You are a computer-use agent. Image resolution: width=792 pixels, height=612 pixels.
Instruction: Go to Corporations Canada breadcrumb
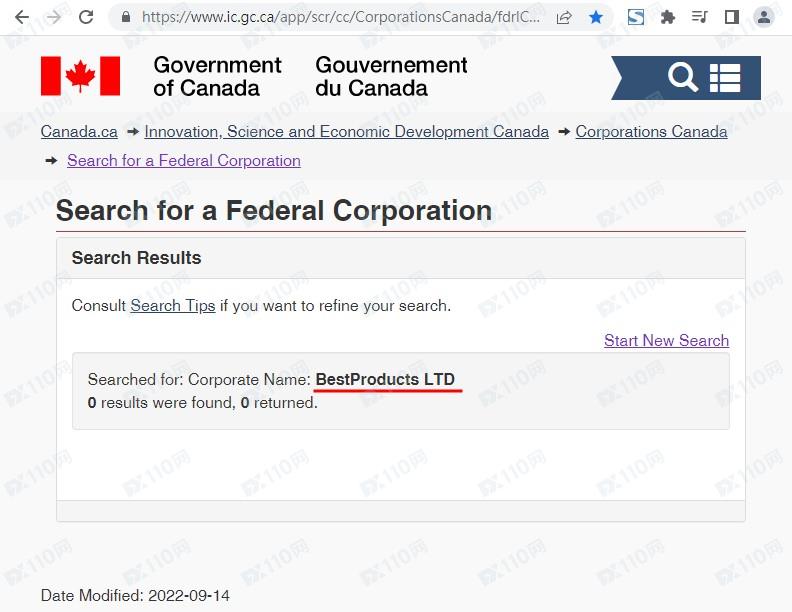651,132
